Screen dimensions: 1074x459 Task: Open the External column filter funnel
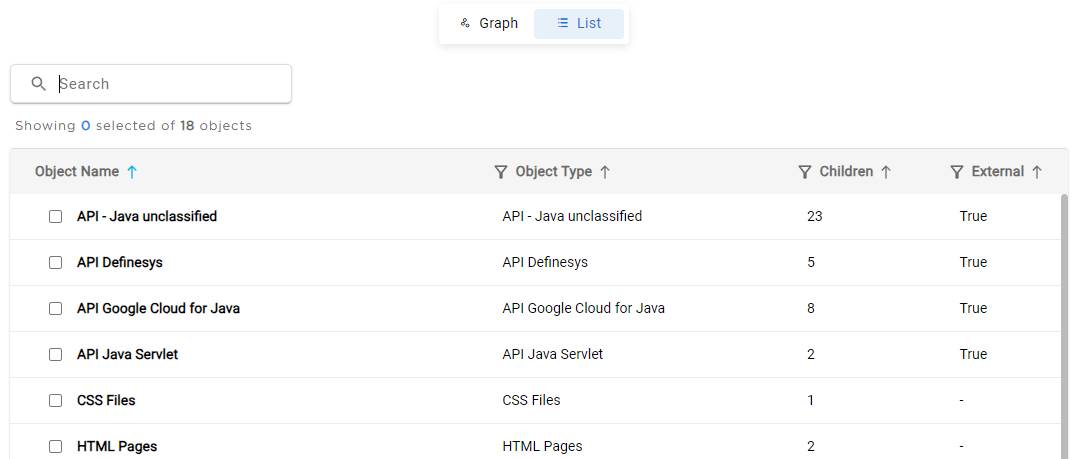[x=957, y=172]
